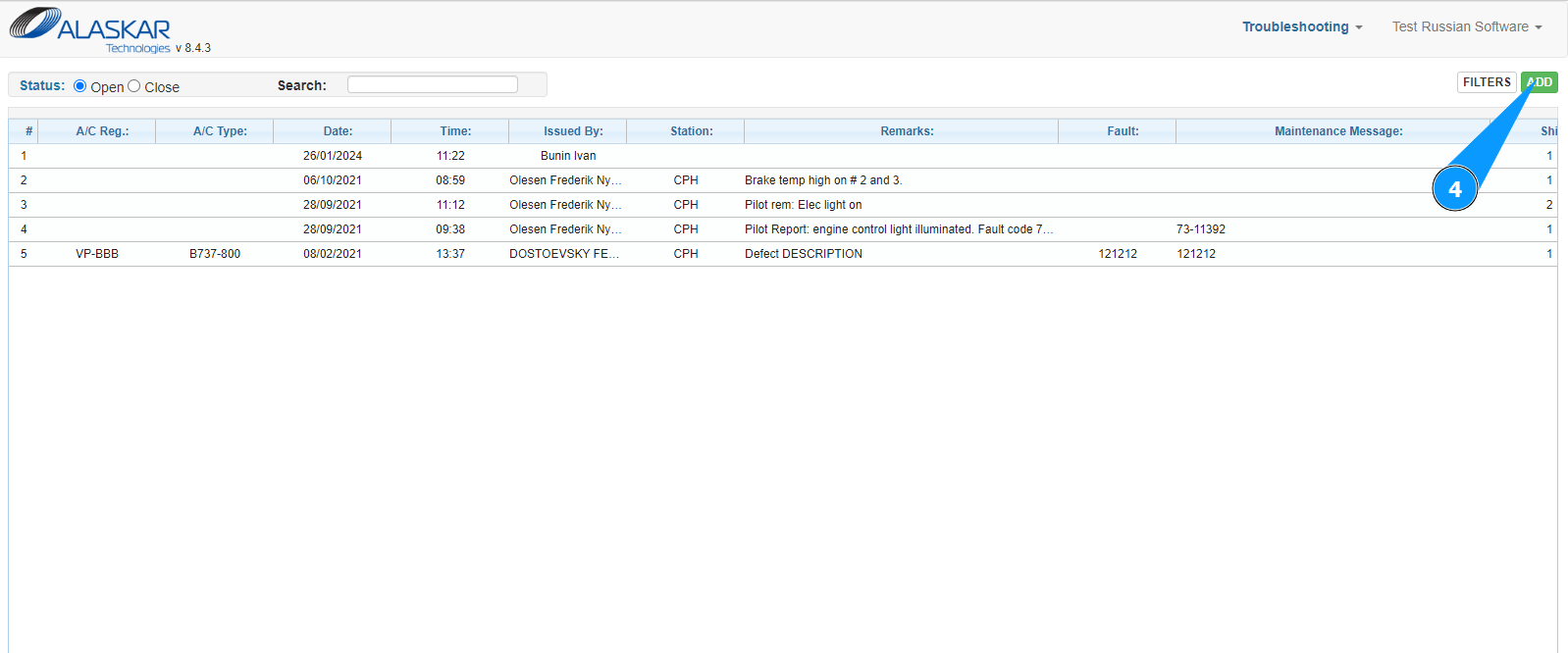Click the # column header
This screenshot has width=1568, height=653.
[24, 131]
